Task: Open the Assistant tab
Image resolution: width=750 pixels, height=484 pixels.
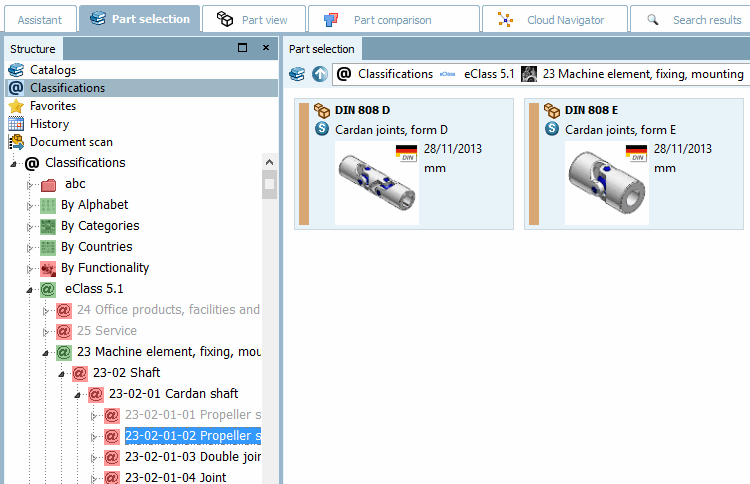Action: 40,20
